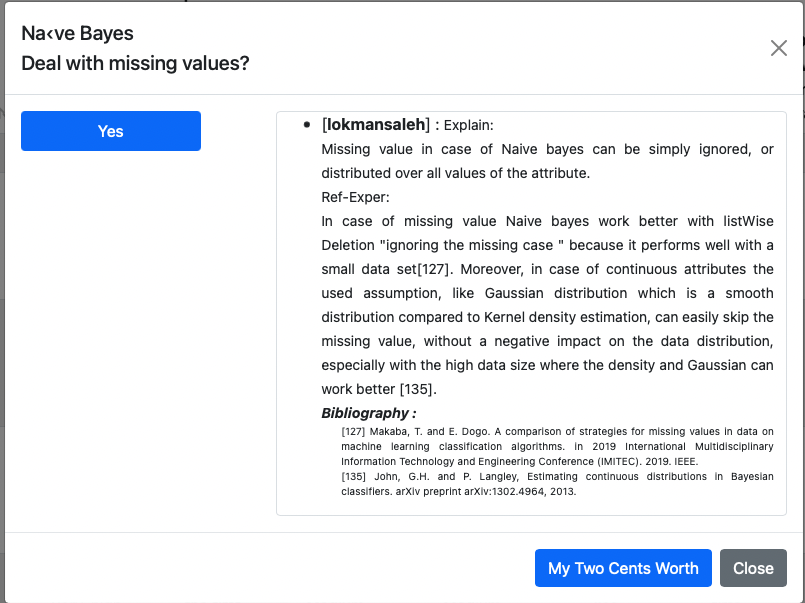The image size is (805, 603).
Task: Click the bullet point before lokmansaleh
Action: [307, 125]
